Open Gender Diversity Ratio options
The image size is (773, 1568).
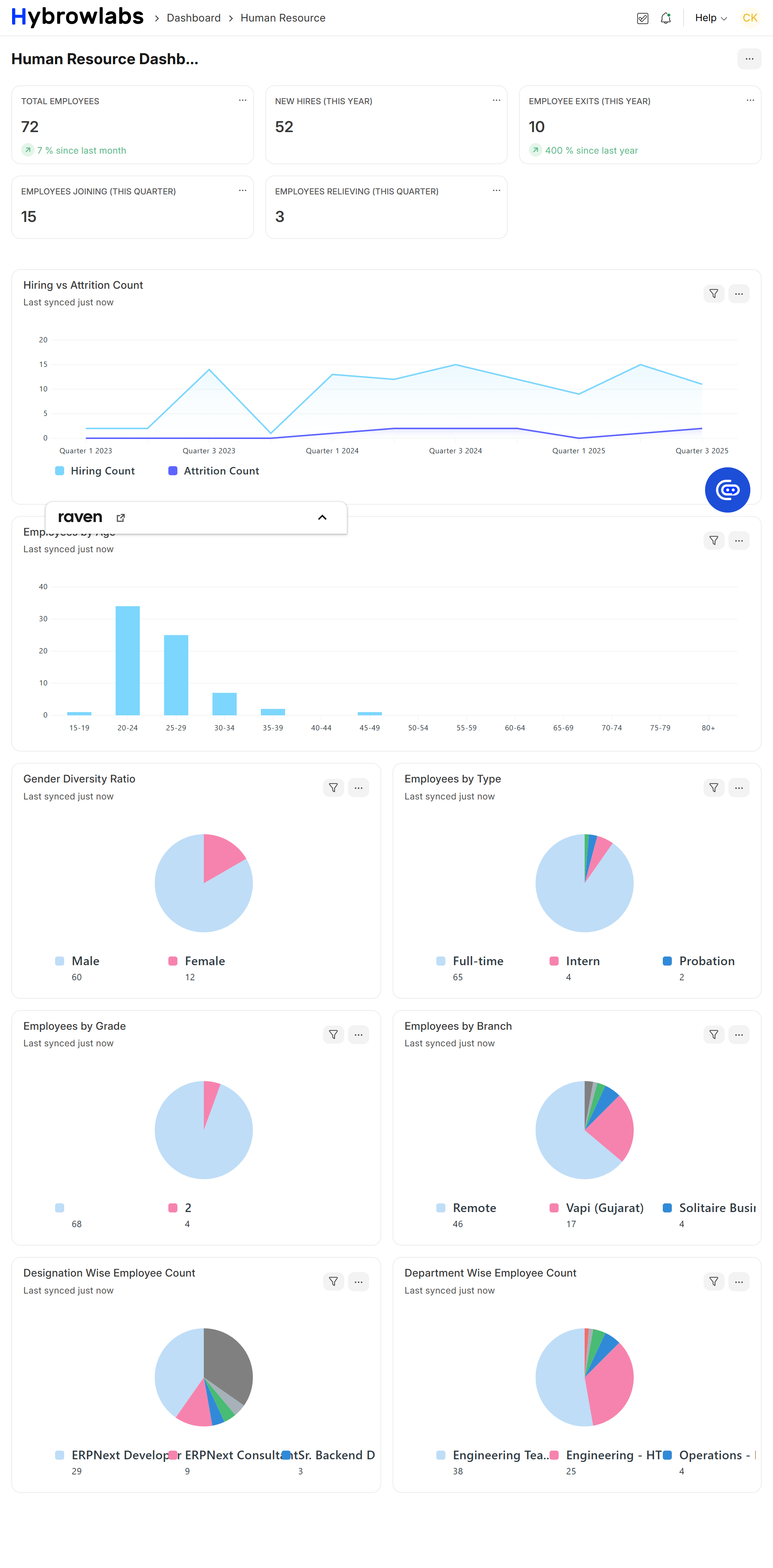(x=359, y=788)
